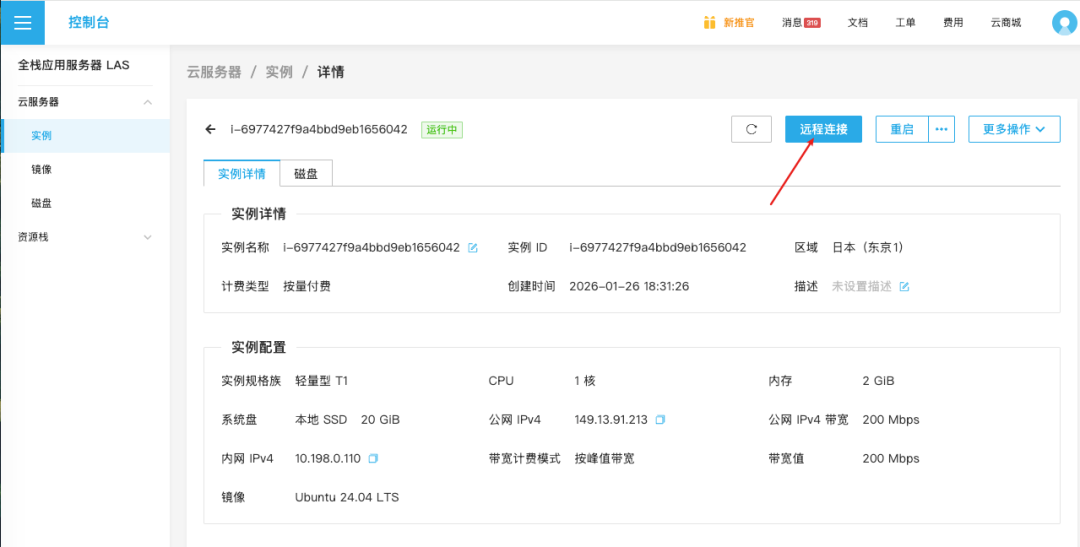Viewport: 1080px width, 547px height.
Task: Click the 本地 SSD 20 GiB value
Action: click(347, 420)
